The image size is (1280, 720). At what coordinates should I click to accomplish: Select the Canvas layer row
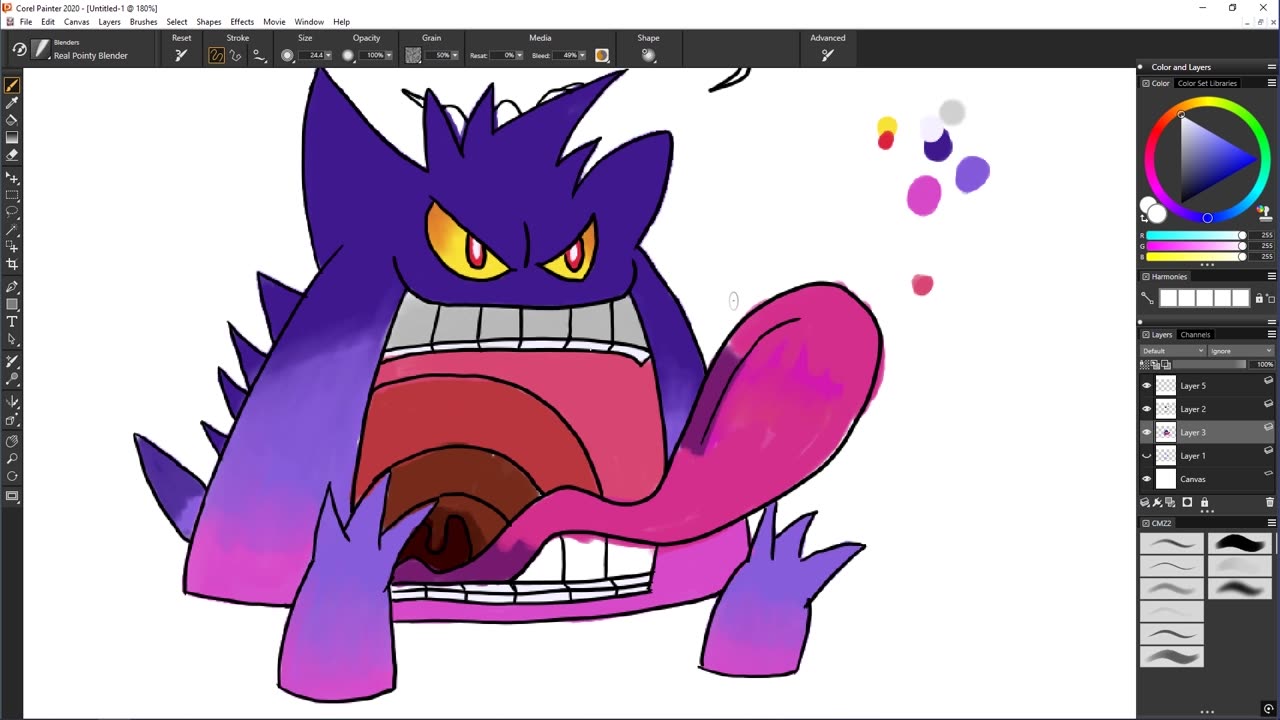pyautogui.click(x=1208, y=478)
